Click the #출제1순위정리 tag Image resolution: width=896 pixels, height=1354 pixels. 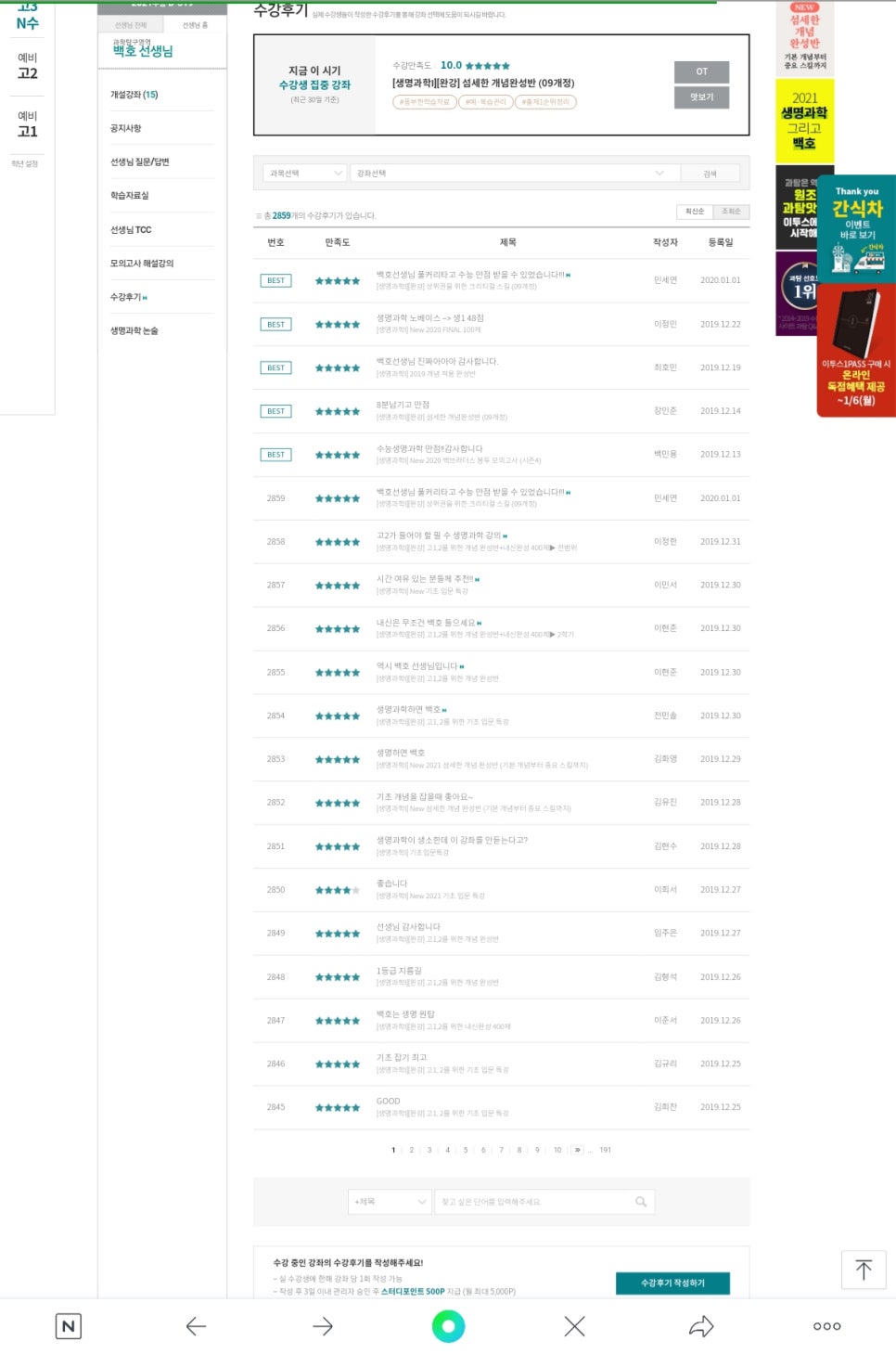pyautogui.click(x=545, y=102)
